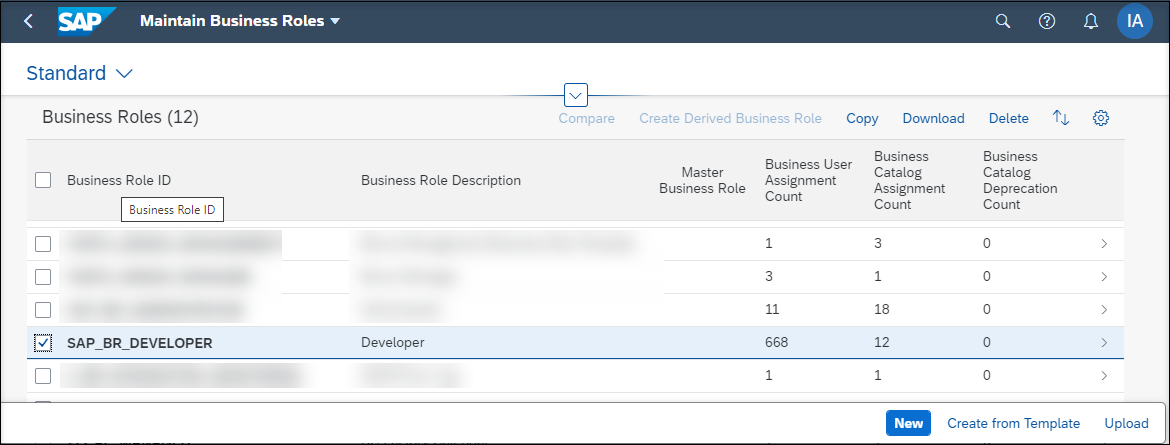Click the 12 catalog count cell
1170x445 pixels.
pyautogui.click(x=881, y=343)
